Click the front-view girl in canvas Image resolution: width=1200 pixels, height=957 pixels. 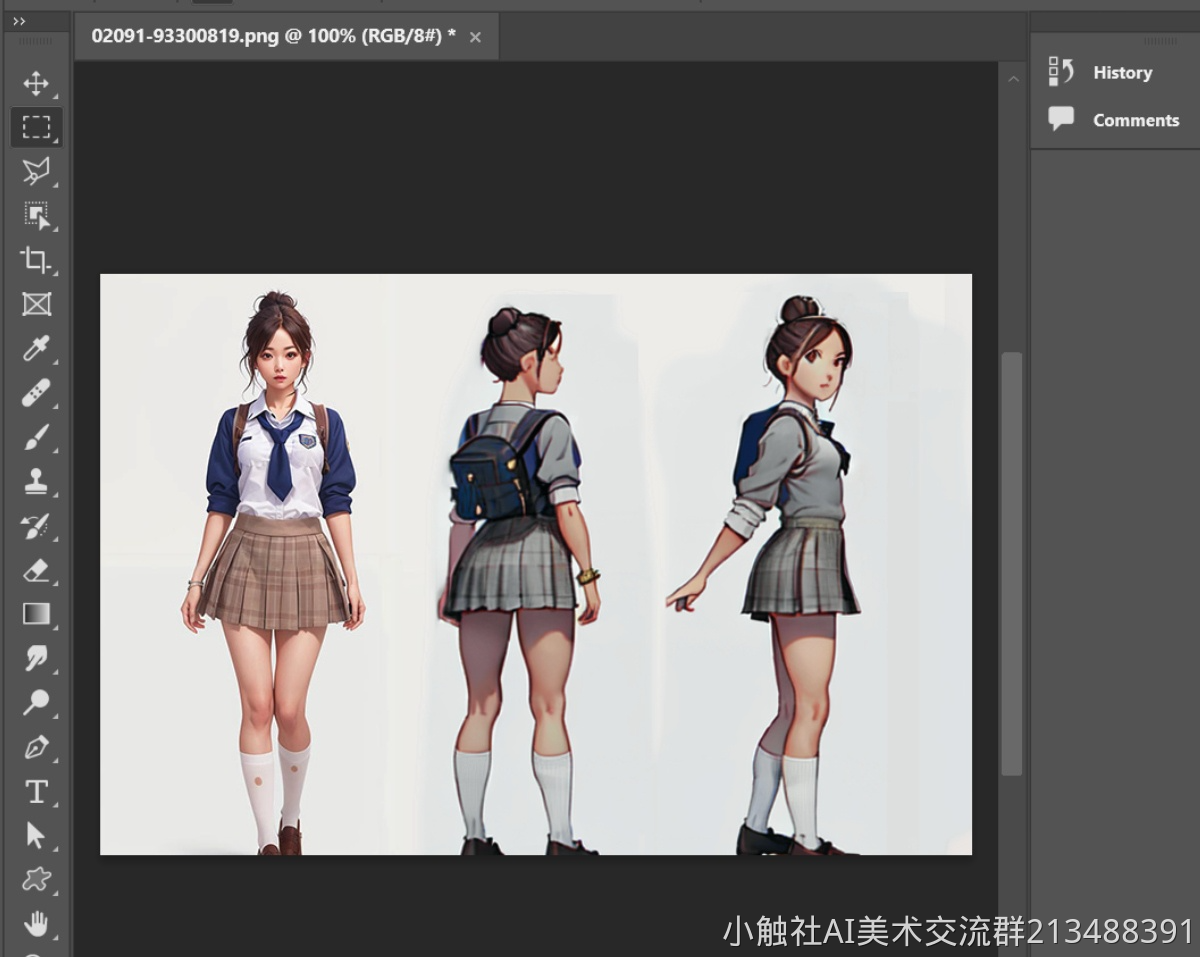coord(274,572)
